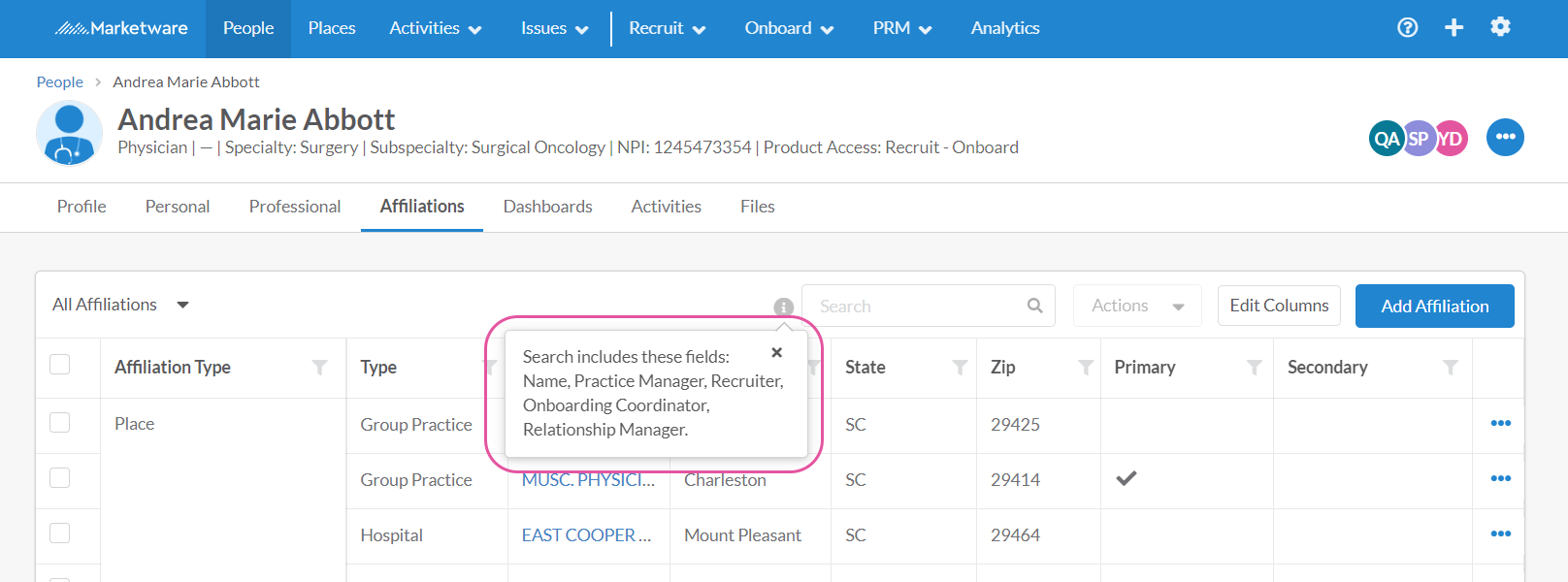Click the Edit Columns button
1568x582 pixels.
[1279, 306]
